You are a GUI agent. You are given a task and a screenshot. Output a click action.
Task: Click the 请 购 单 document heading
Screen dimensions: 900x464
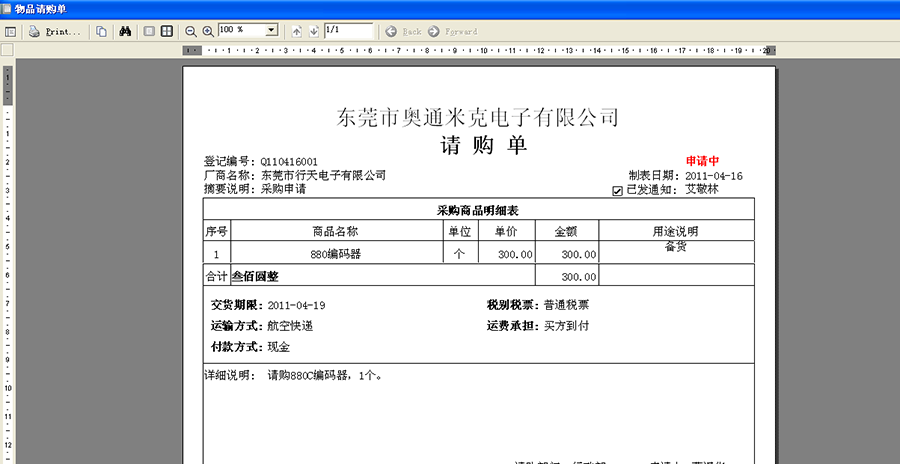point(483,145)
